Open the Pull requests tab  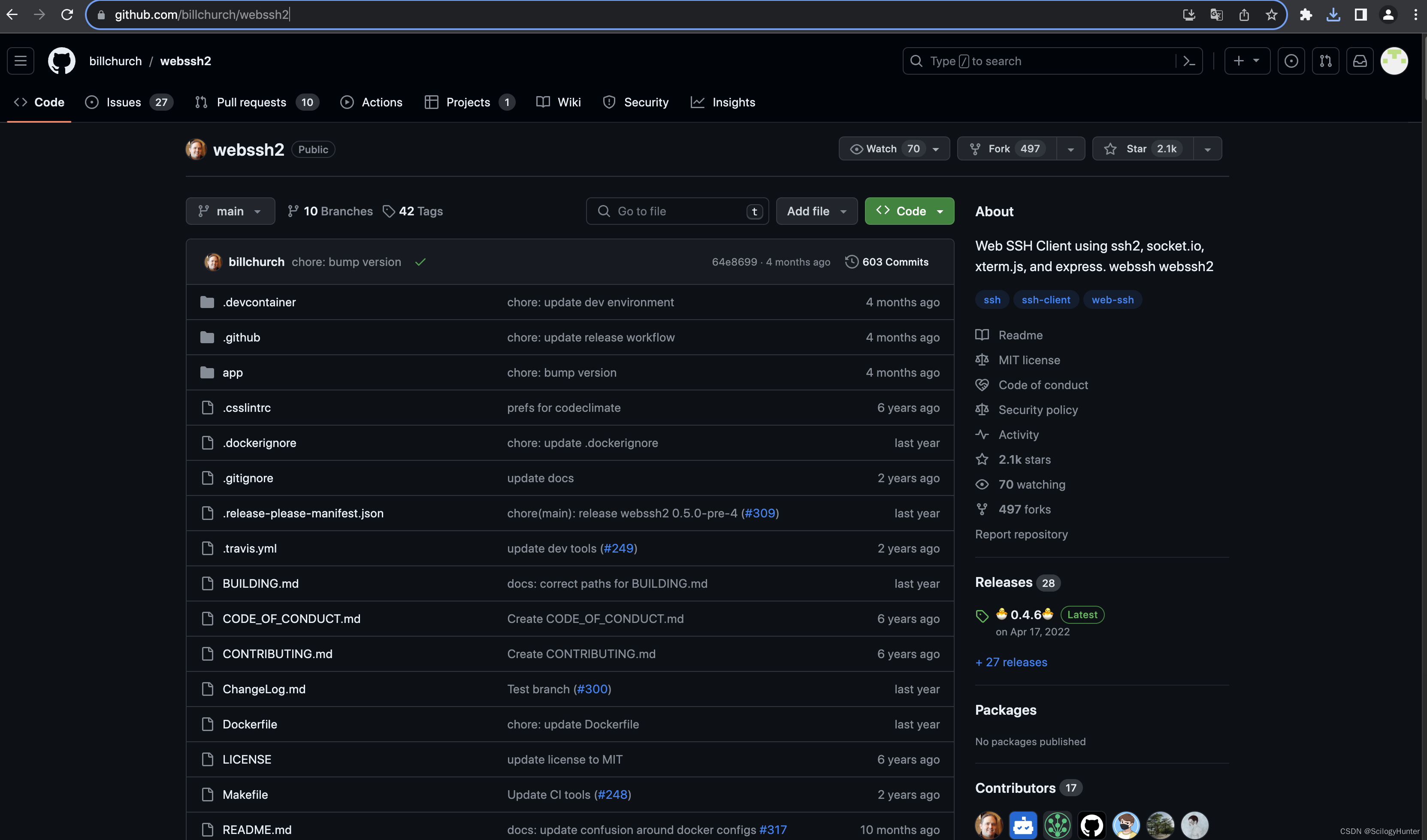(257, 103)
